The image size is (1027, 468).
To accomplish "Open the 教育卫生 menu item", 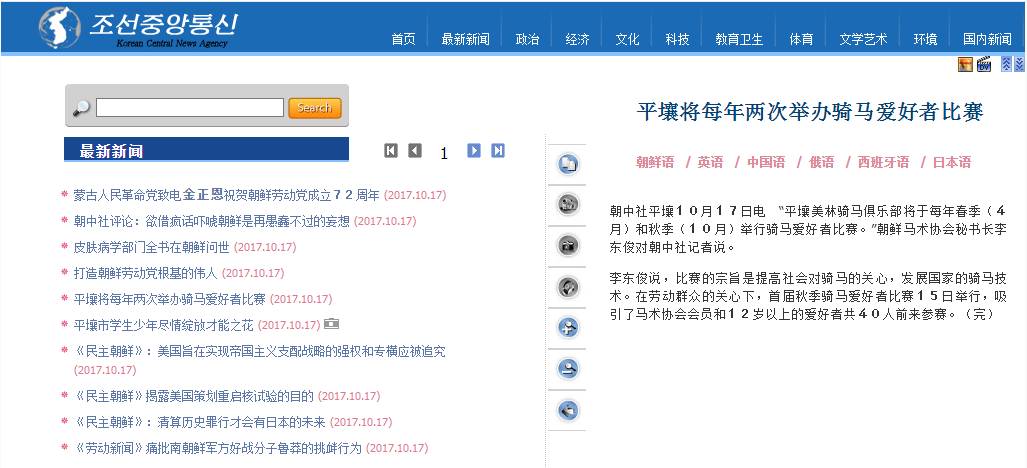I will pyautogui.click(x=739, y=39).
